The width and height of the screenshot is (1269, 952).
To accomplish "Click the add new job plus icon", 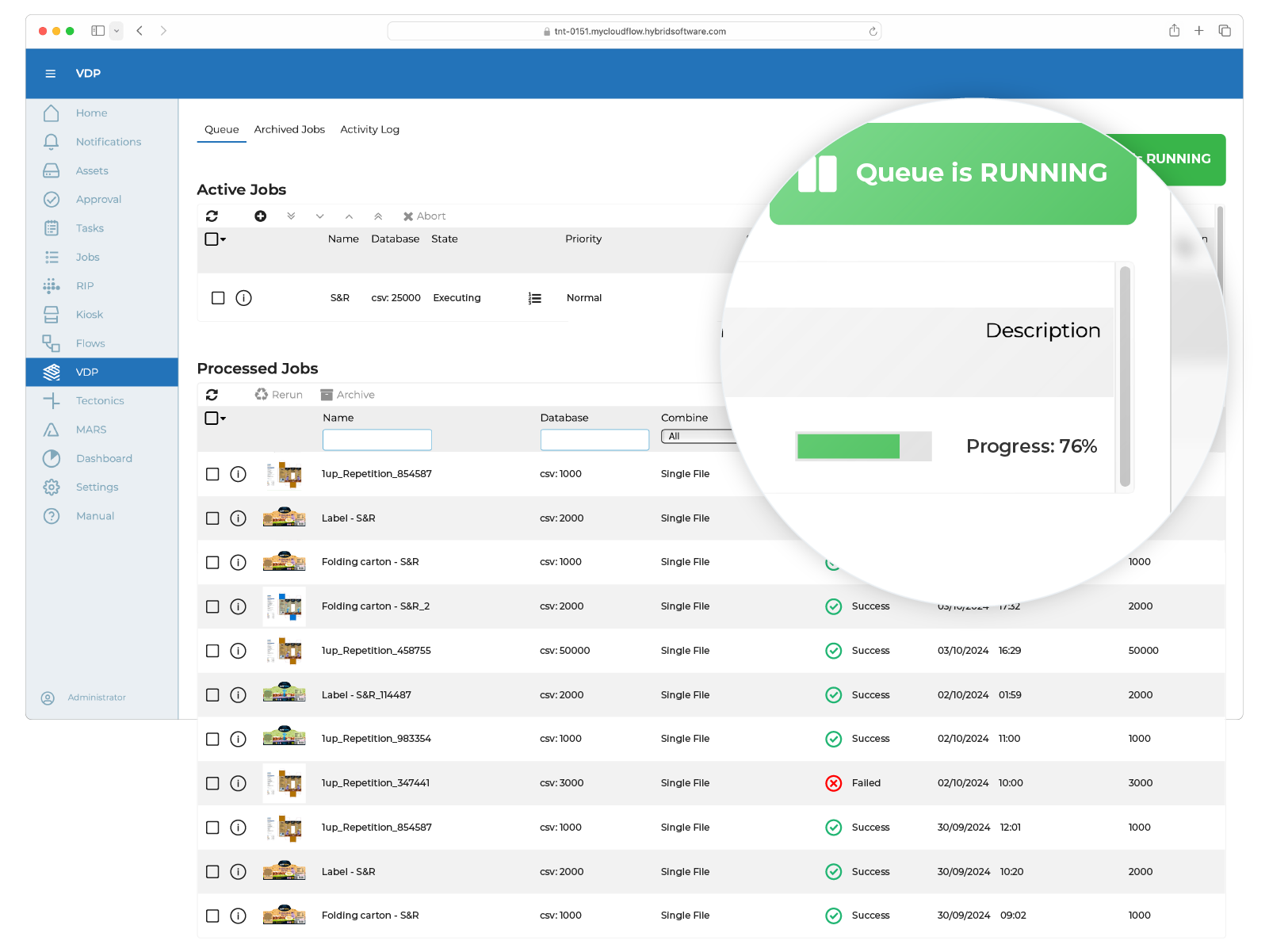I will tap(260, 216).
